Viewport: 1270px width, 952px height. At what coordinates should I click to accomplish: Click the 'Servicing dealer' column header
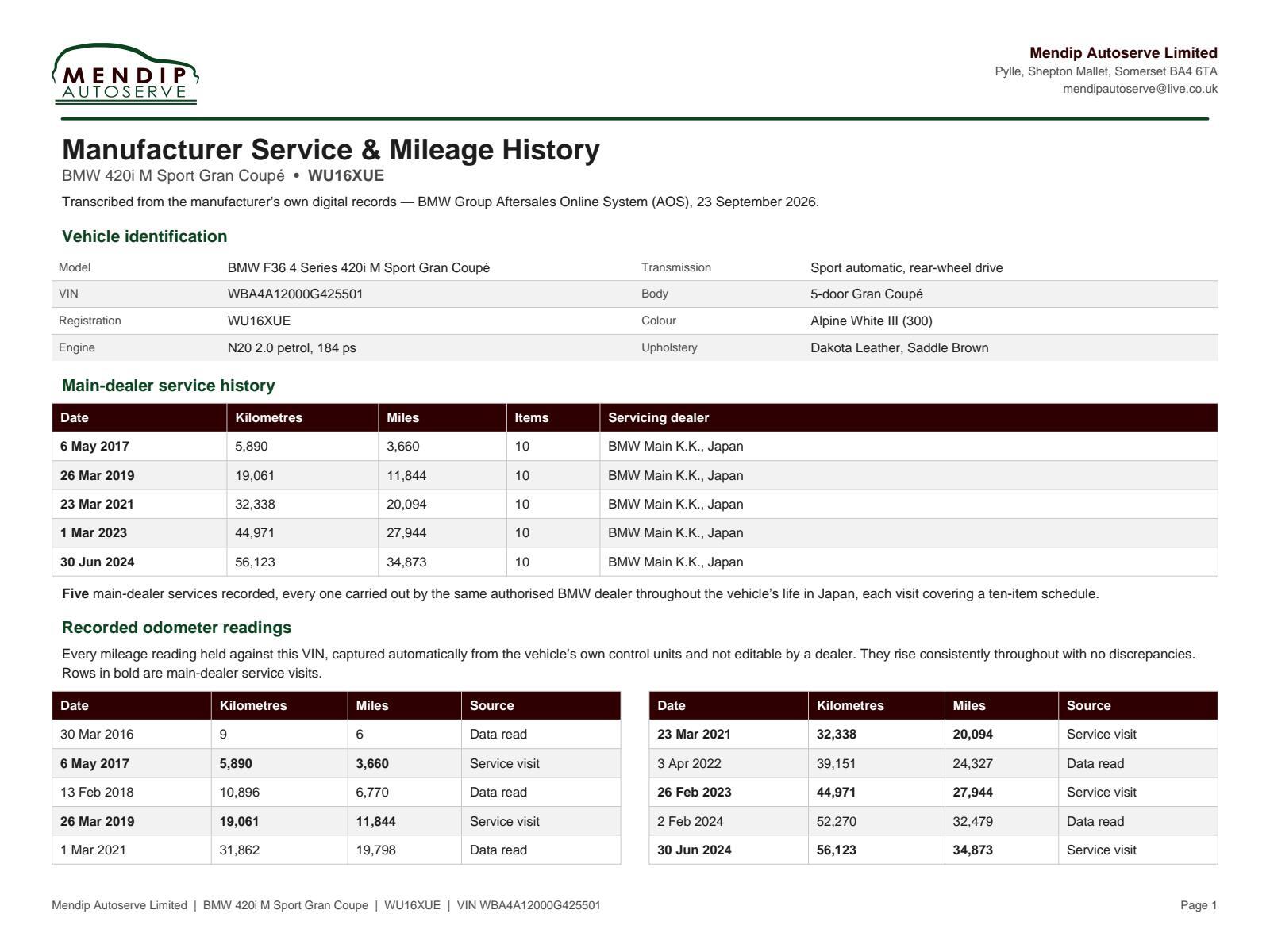659,417
